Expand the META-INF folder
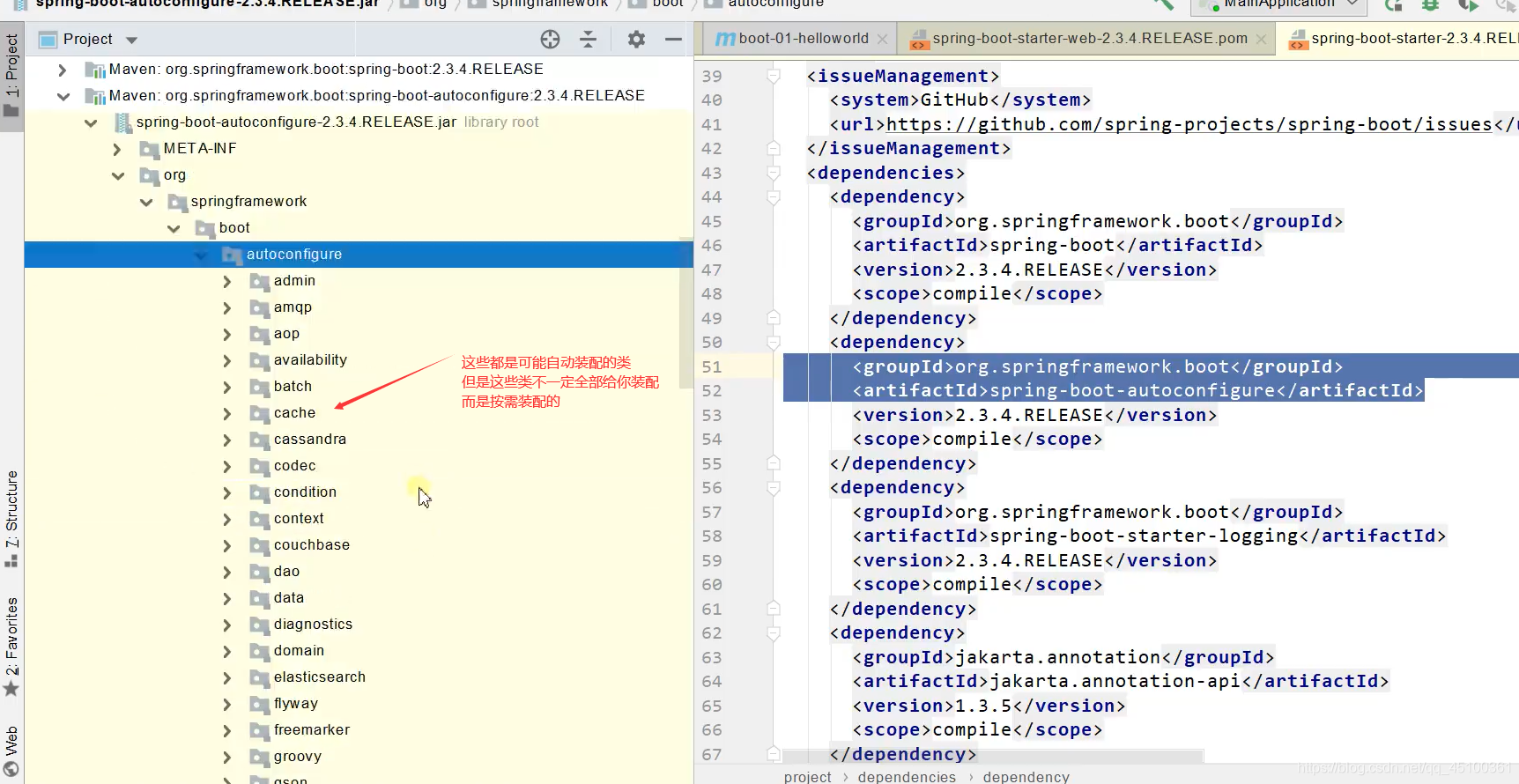The width and height of the screenshot is (1519, 784). pos(117,149)
